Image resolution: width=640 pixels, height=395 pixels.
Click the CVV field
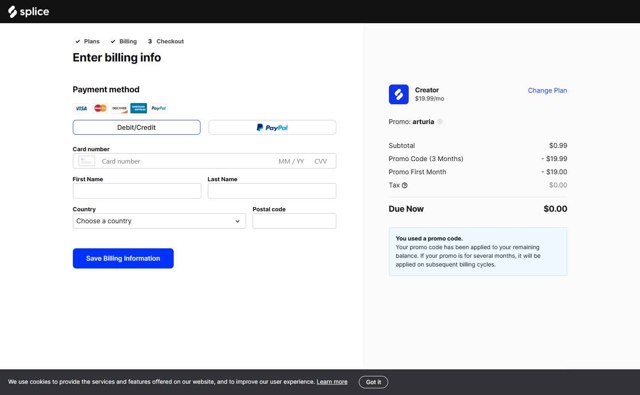320,161
